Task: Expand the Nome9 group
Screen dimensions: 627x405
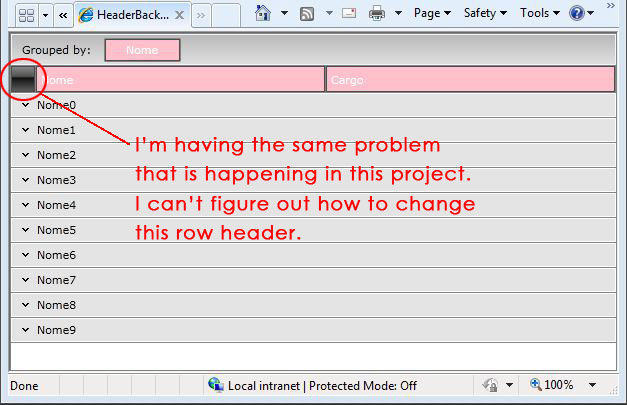Action: pyautogui.click(x=26, y=330)
